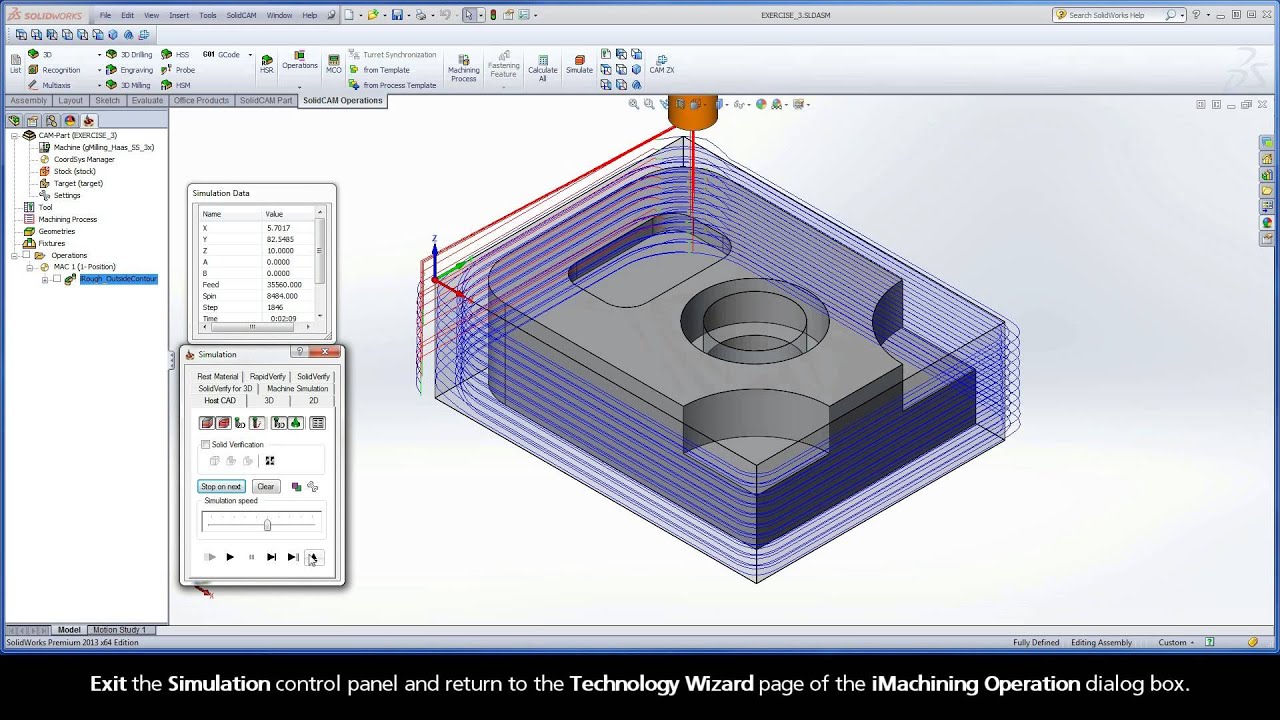Viewport: 1280px width, 720px height.
Task: Expand the iRough_OutsideContour operation node
Action: (x=45, y=279)
